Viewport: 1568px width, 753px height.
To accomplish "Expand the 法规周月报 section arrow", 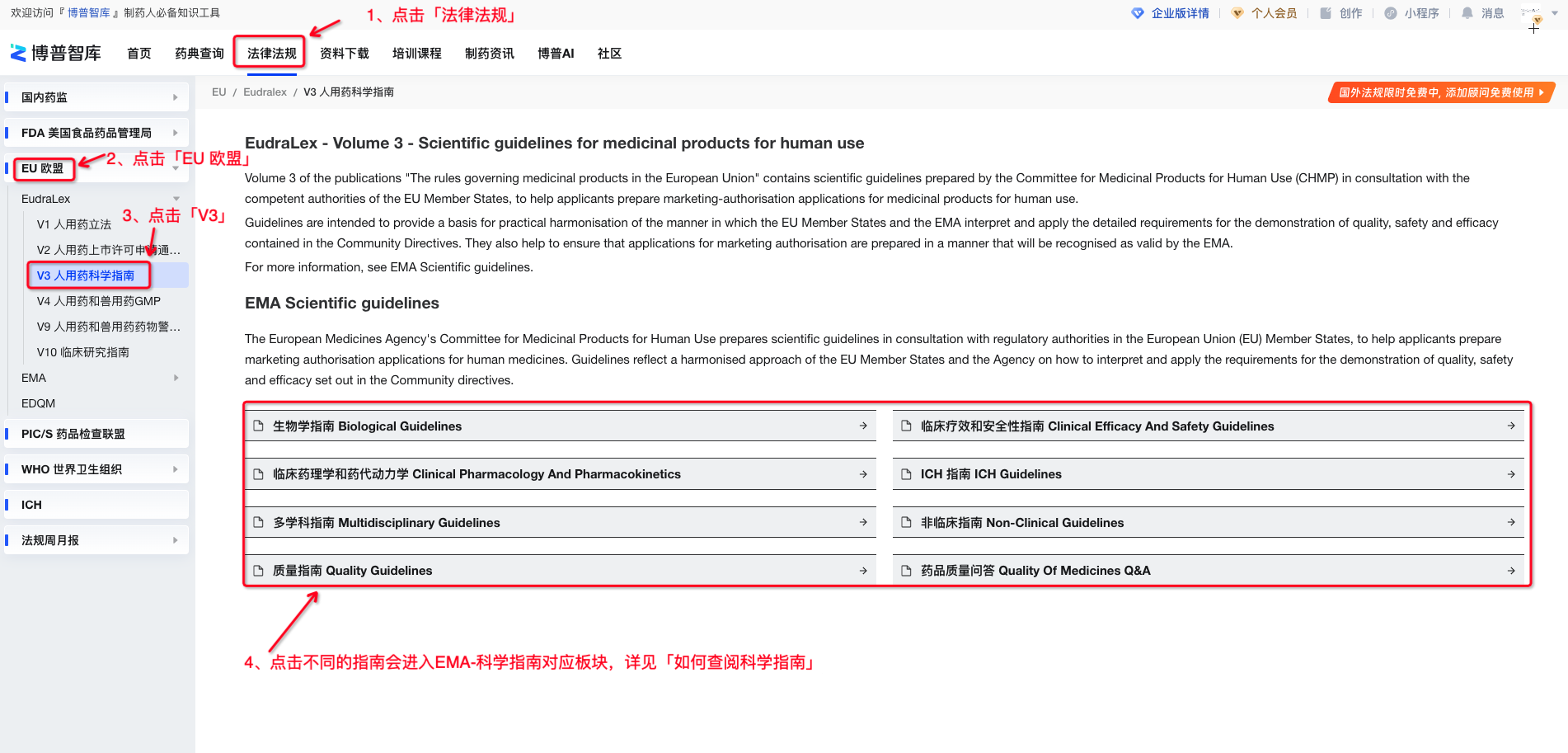I will point(176,540).
